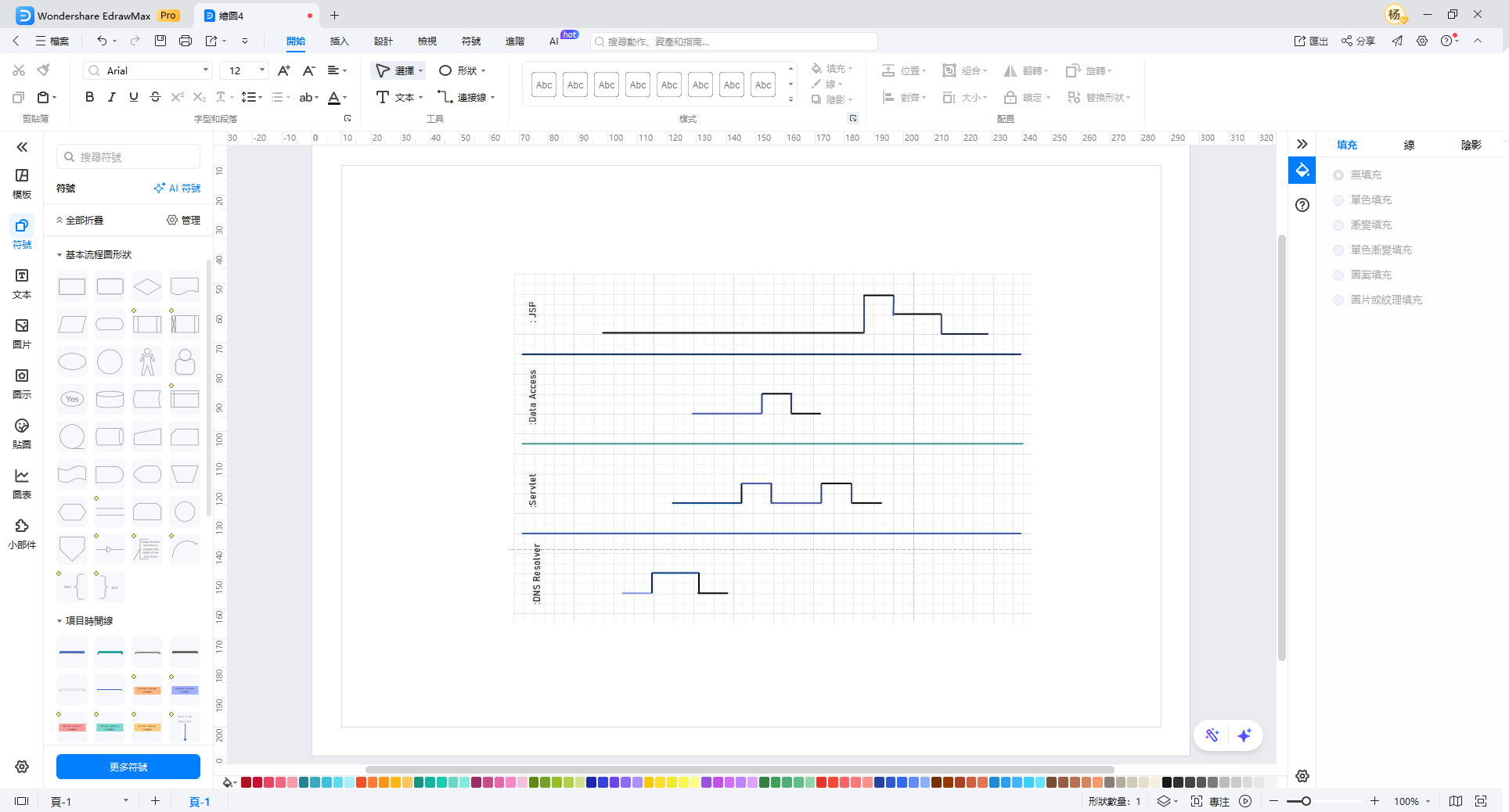Click the Bold formatting icon
Image resolution: width=1509 pixels, height=812 pixels.
[89, 97]
